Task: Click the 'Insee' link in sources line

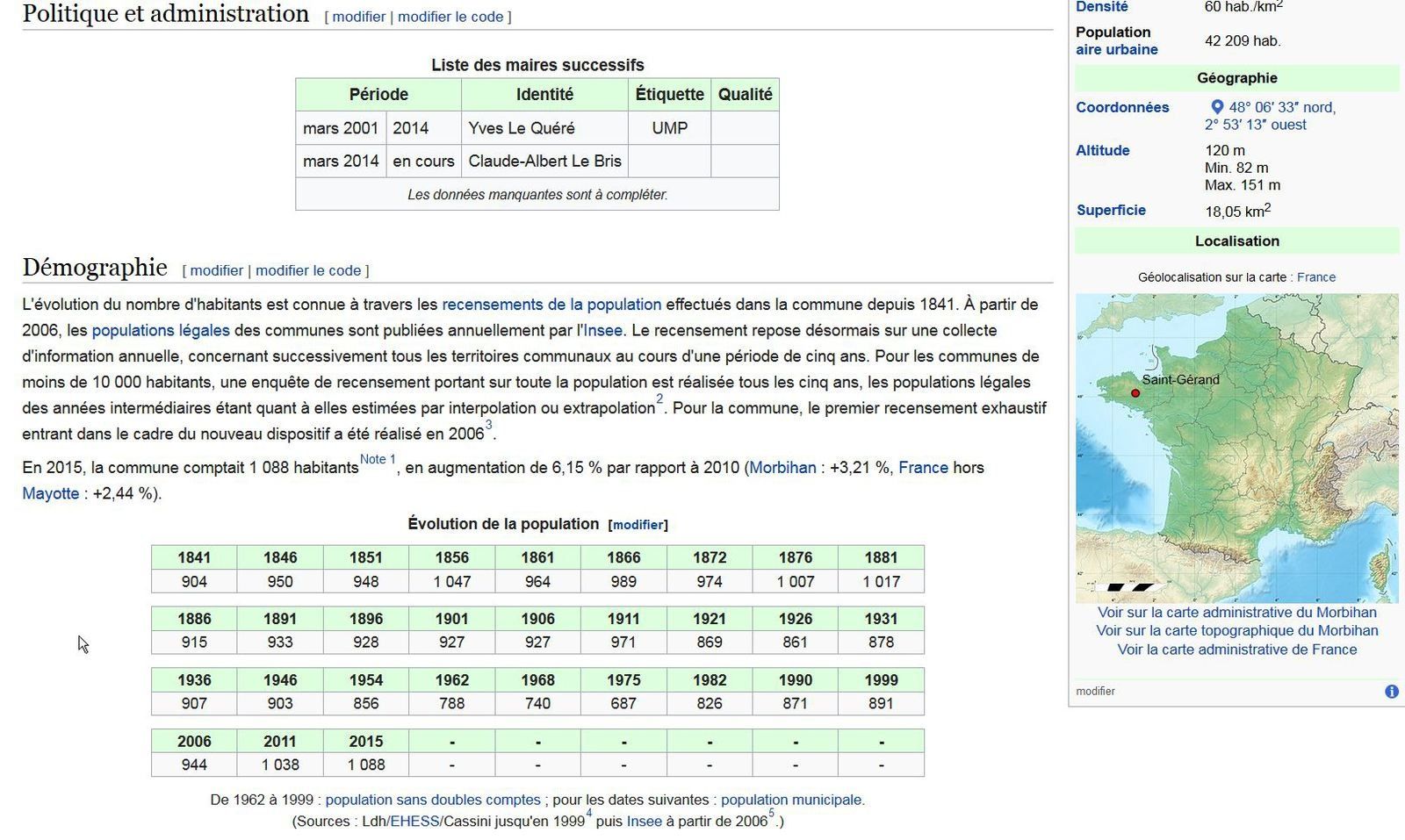Action: 644,822
